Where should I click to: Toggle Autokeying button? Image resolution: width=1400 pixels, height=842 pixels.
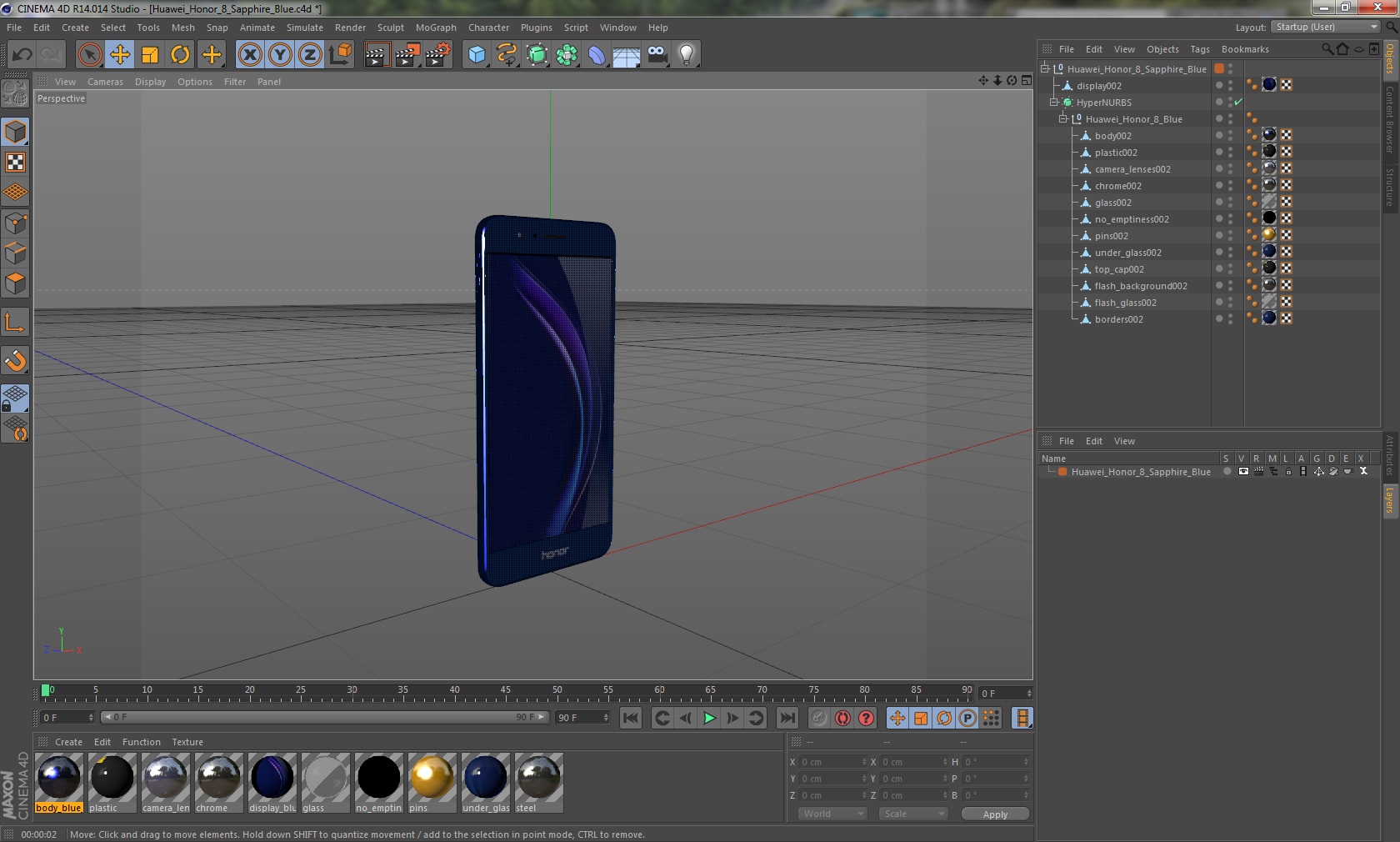point(843,718)
